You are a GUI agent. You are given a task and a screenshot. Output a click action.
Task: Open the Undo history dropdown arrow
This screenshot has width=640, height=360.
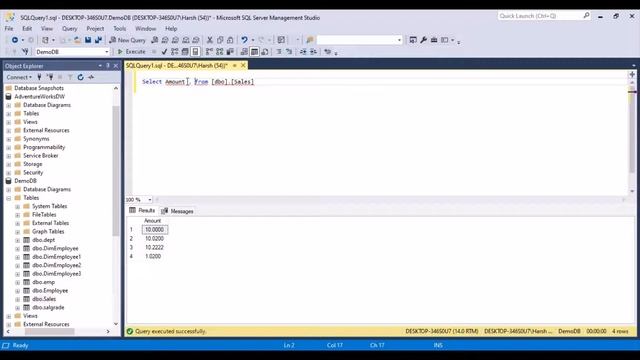253,40
